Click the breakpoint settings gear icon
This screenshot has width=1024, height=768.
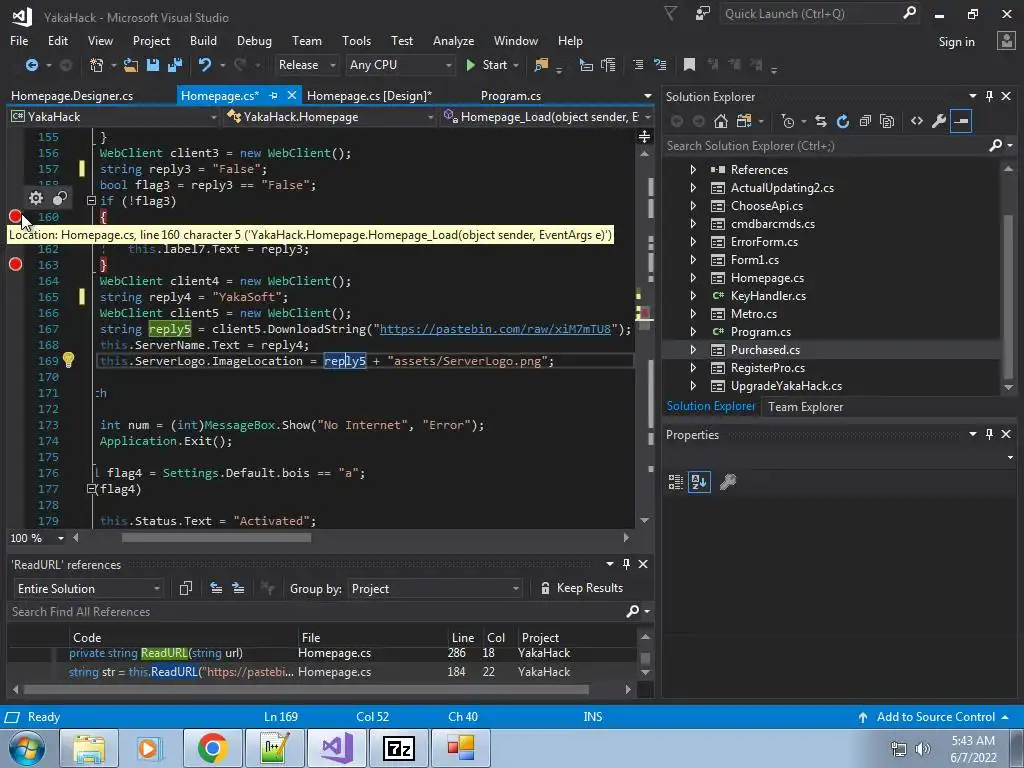pos(36,198)
